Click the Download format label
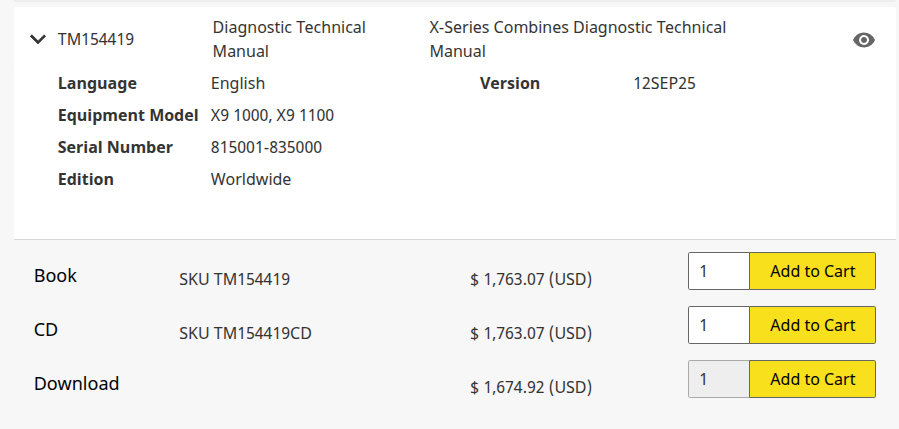The image size is (899, 429). pos(77,384)
